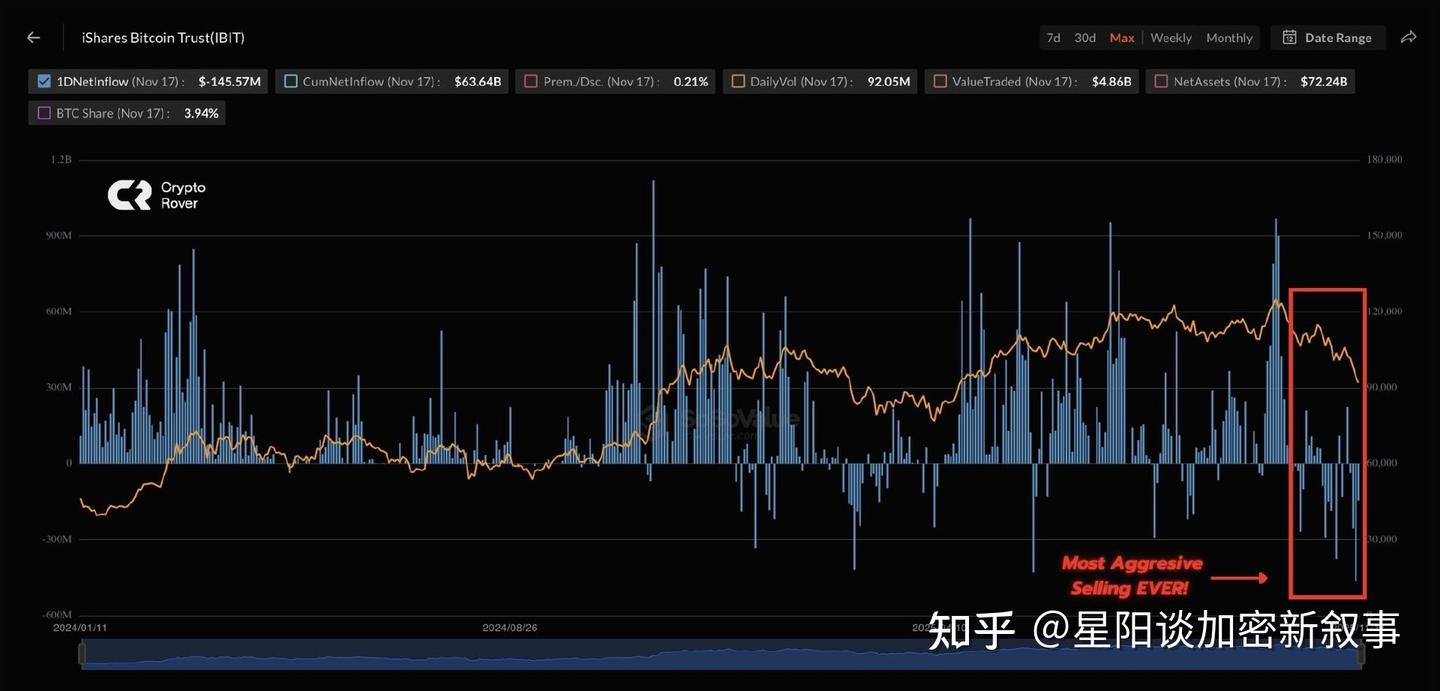Toggle on the DailyVol series
The width and height of the screenshot is (1440, 691).
point(739,81)
